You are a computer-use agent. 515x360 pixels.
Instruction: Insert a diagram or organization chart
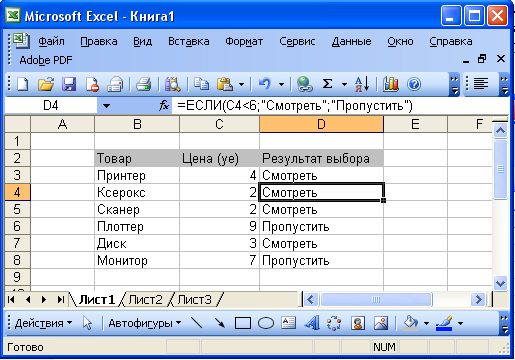pyautogui.click(x=334, y=323)
